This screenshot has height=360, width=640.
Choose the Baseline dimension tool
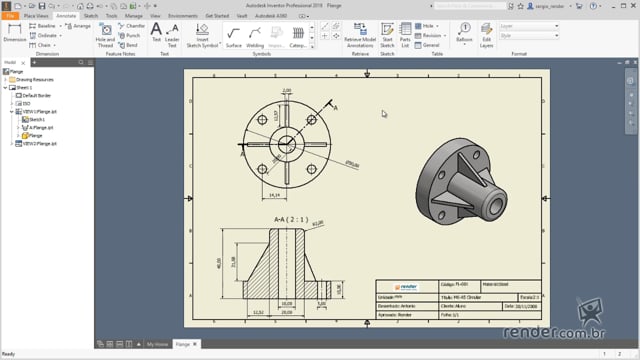pos(42,26)
